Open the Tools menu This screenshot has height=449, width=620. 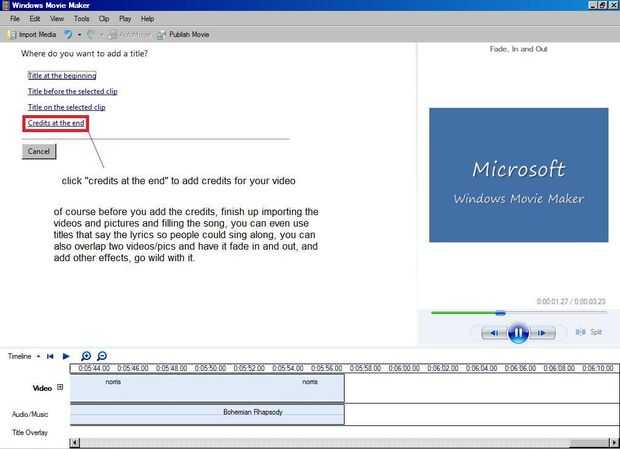(x=81, y=19)
